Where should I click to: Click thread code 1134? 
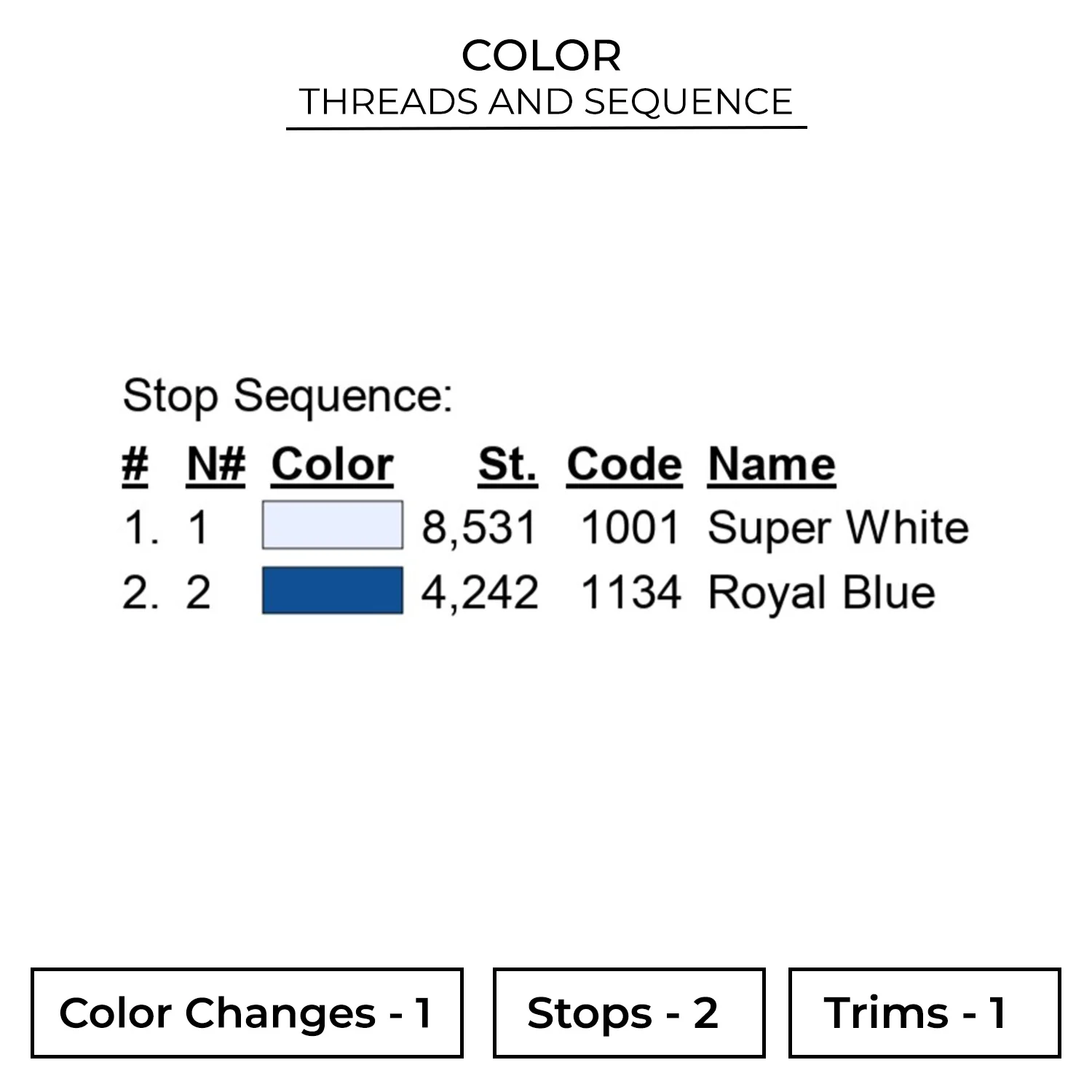coord(630,593)
